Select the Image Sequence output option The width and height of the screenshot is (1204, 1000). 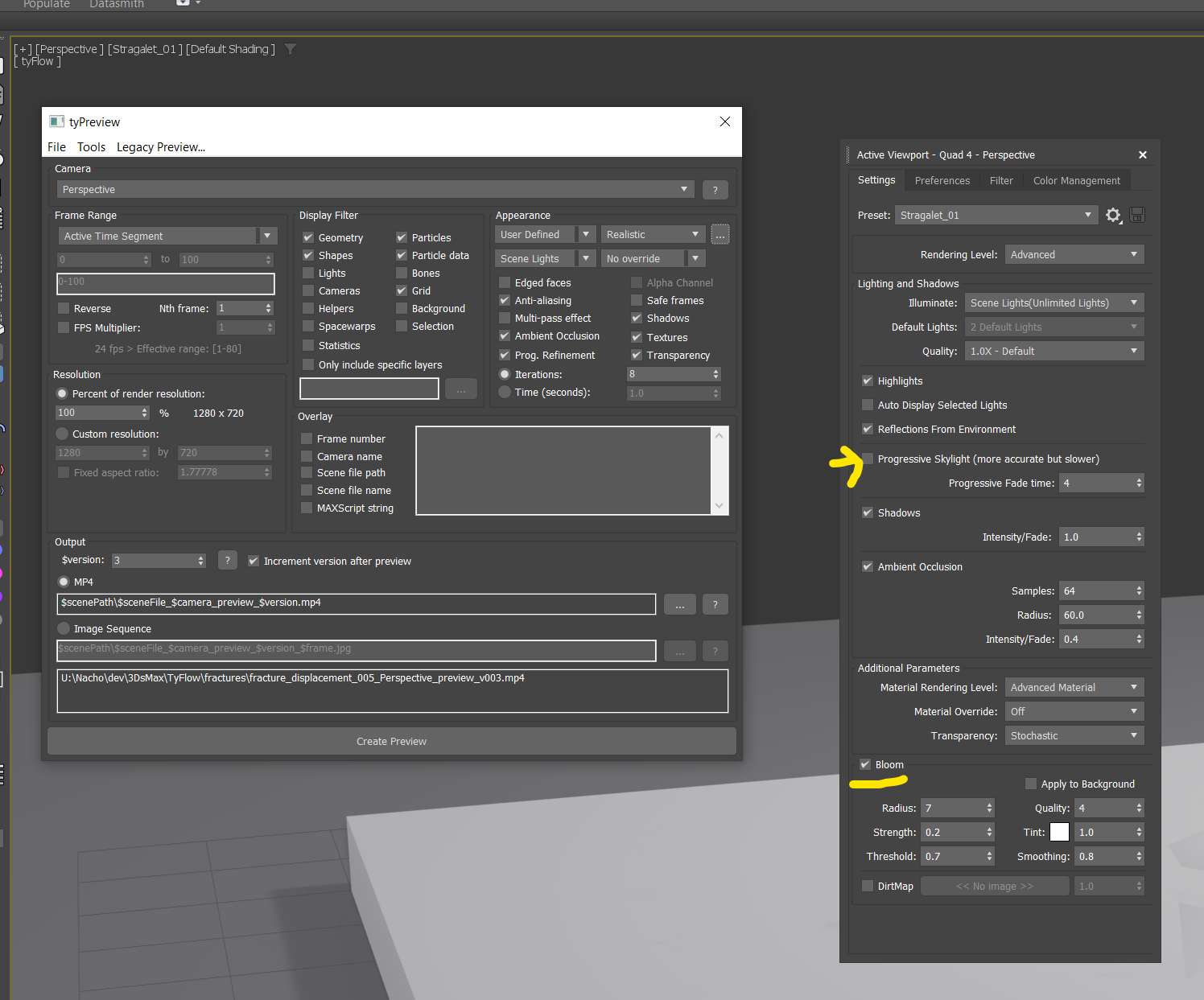pos(64,628)
